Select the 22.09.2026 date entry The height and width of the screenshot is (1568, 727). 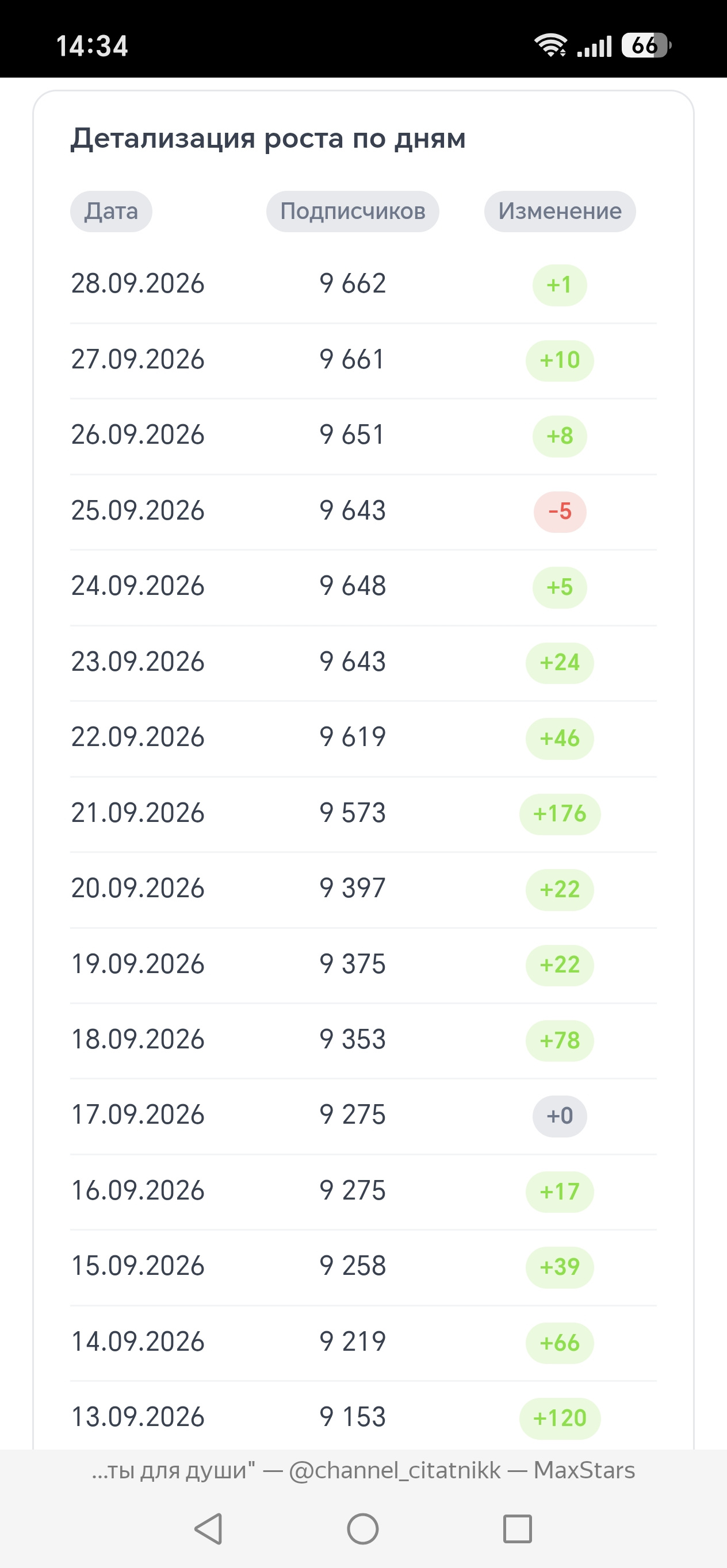pyautogui.click(x=137, y=737)
